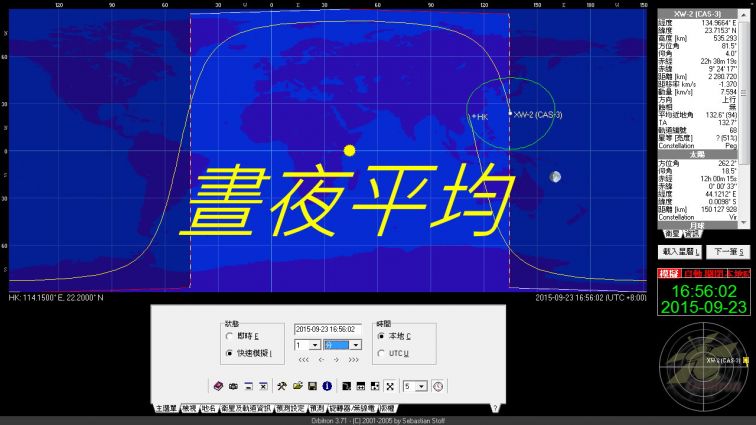This screenshot has width=756, height=425.
Task: Click the fast-forward >>> time step control
Action: [353, 359]
